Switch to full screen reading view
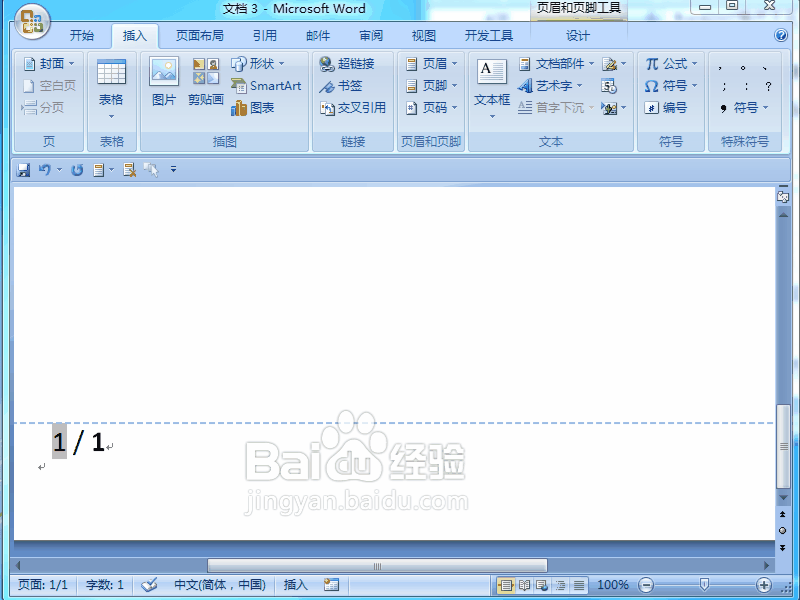 coord(524,585)
